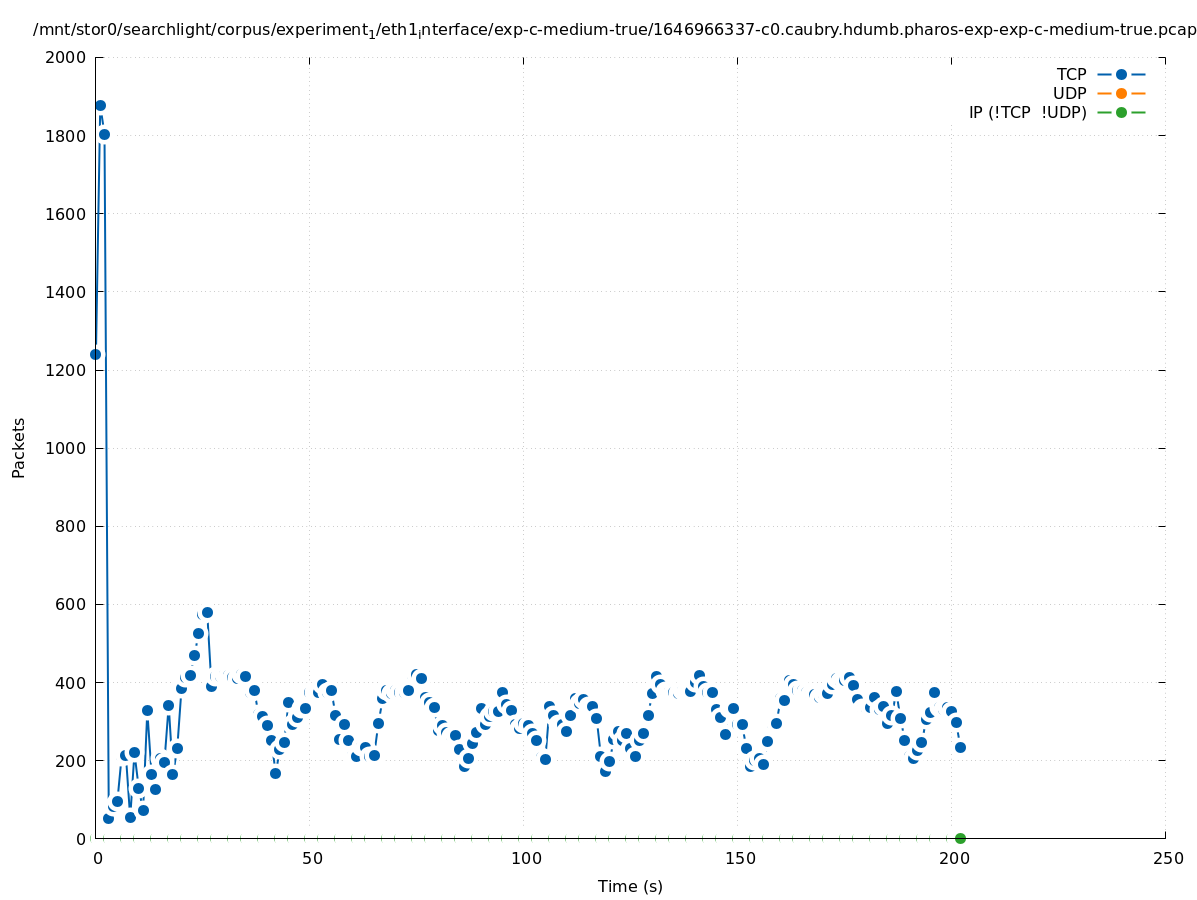Viewport: 1197px width, 900px height.
Task: Click the TCP legend label text
Action: click(x=1071, y=74)
